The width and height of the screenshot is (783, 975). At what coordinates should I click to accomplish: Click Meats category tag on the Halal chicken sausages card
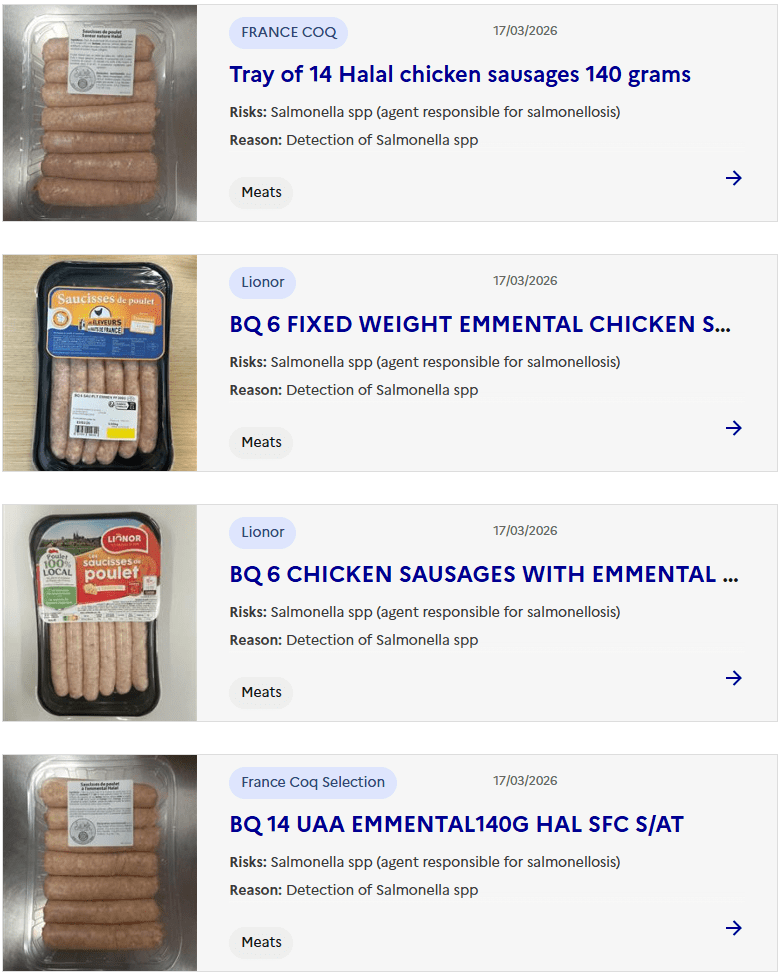tap(261, 192)
